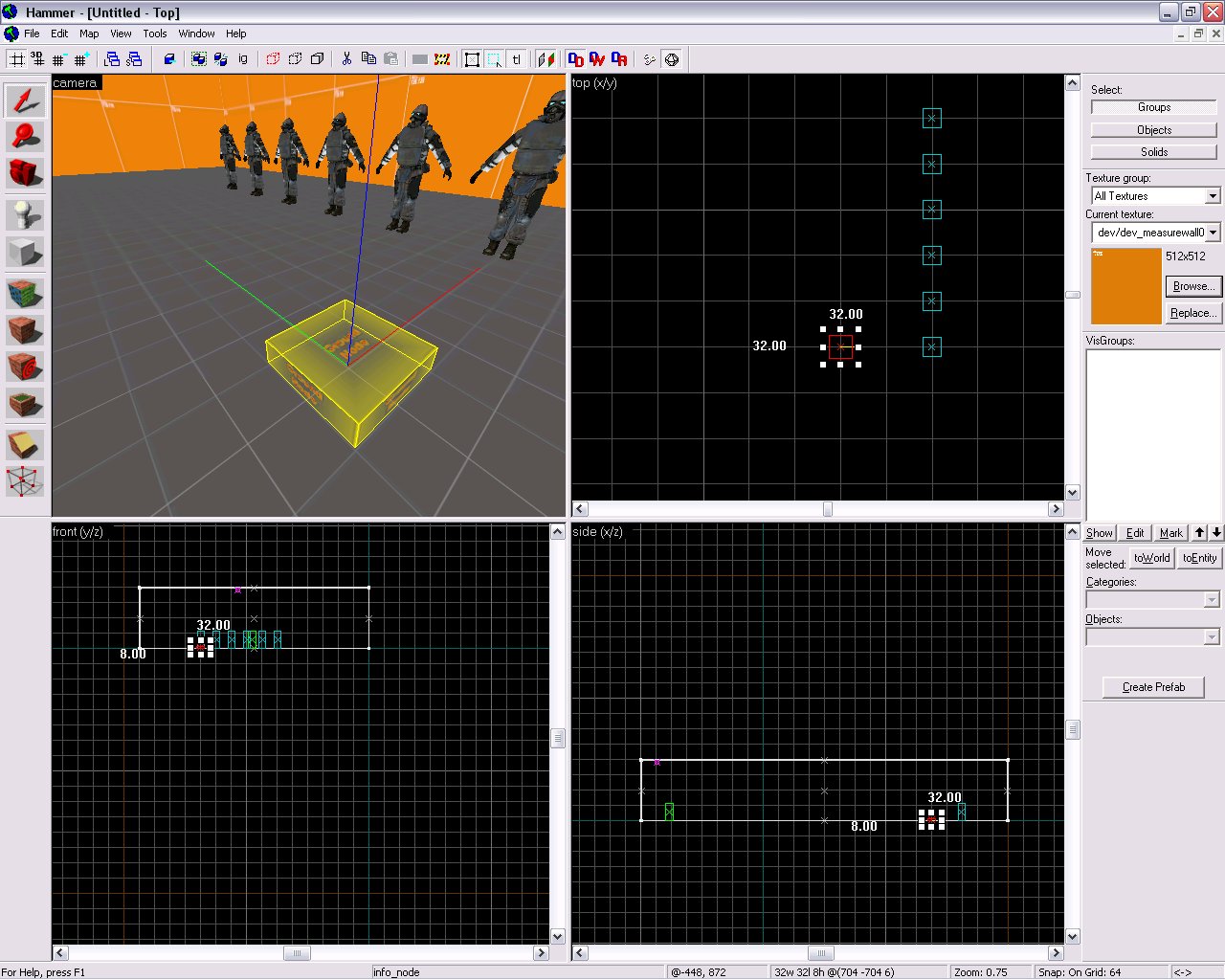Activate the Magnify tool
Screen dimensions: 1225x980
[25, 137]
